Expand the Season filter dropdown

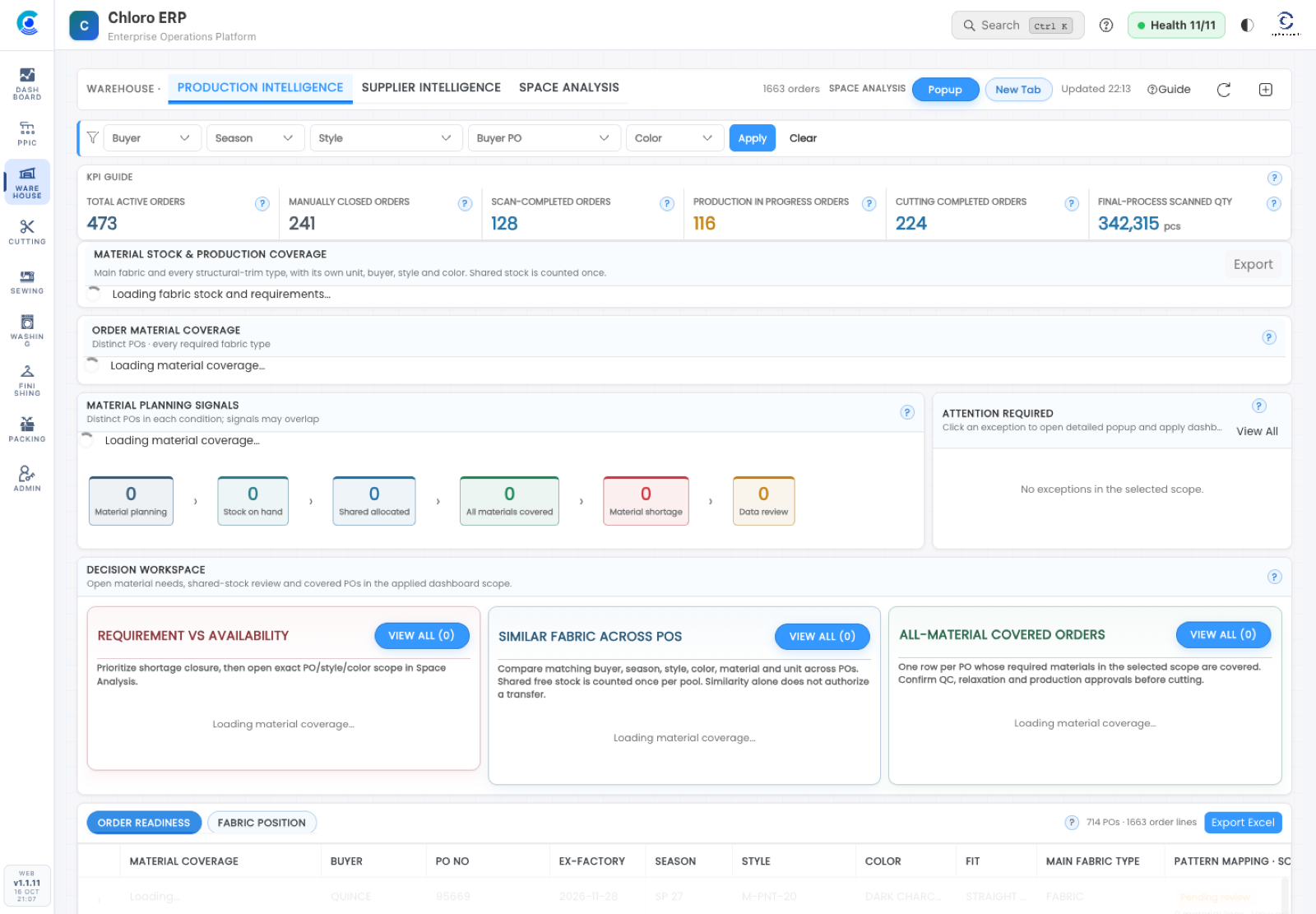255,138
